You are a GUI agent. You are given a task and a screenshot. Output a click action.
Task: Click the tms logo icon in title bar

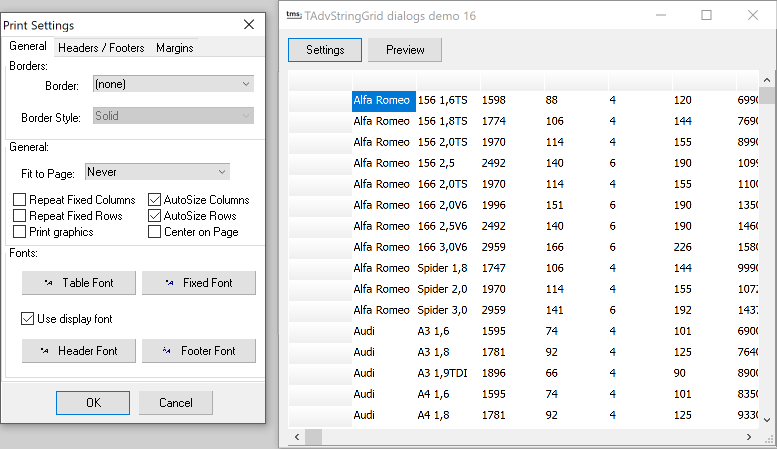point(293,15)
